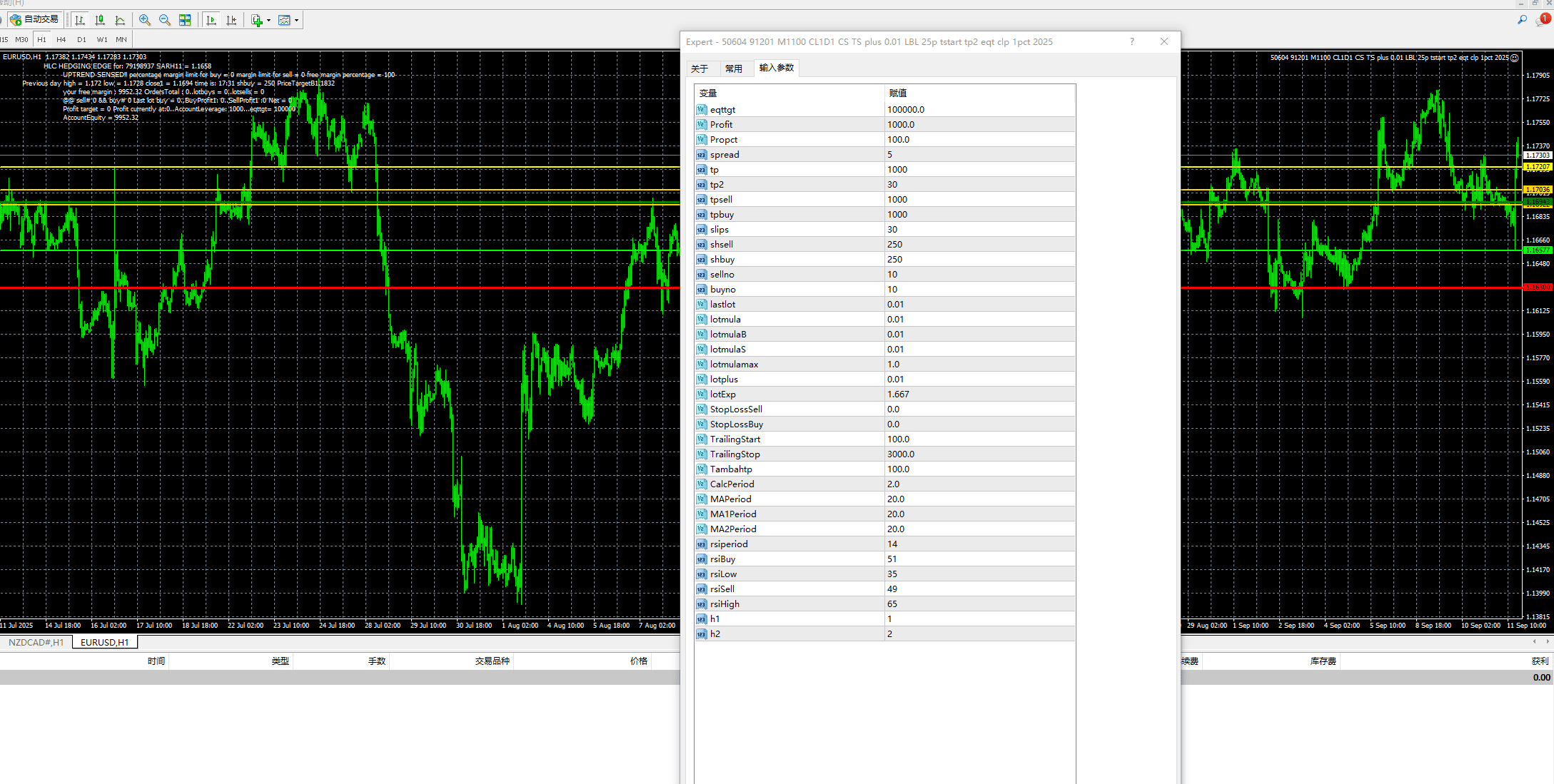Open the search magnifier at top right
The width and height of the screenshot is (1554, 784).
[x=1522, y=20]
